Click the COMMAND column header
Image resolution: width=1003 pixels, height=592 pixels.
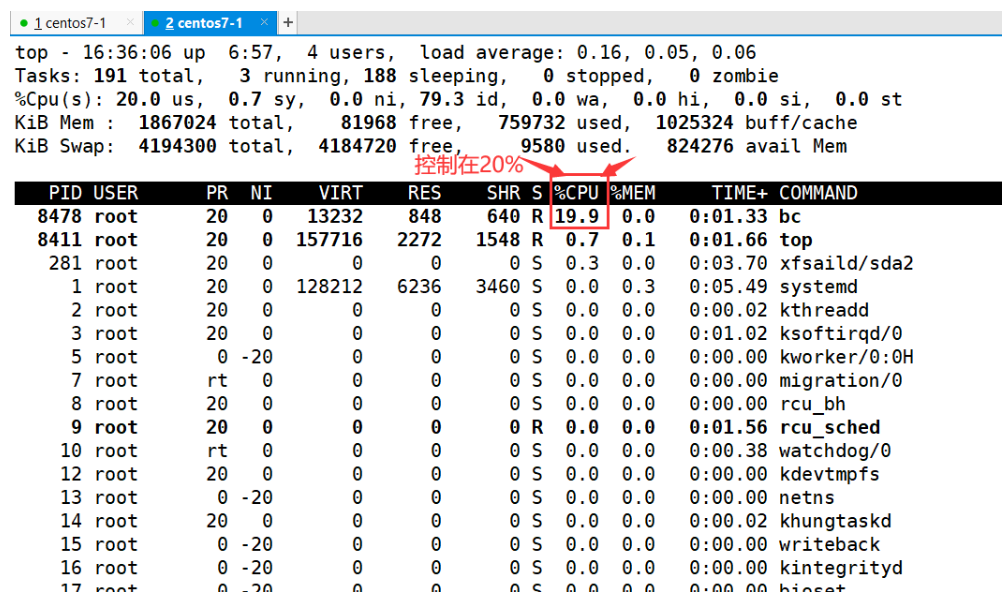(x=818, y=193)
